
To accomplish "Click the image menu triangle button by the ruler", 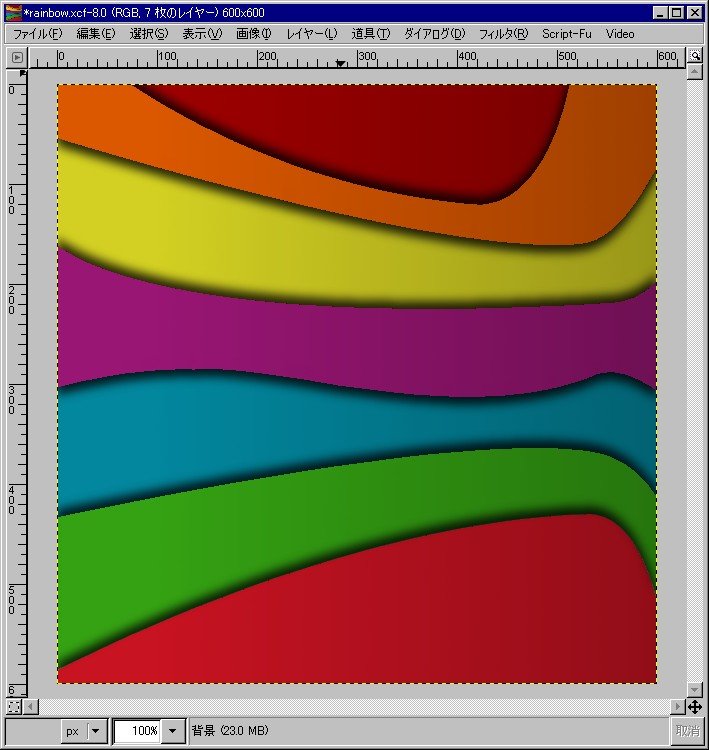I will pos(17,57).
